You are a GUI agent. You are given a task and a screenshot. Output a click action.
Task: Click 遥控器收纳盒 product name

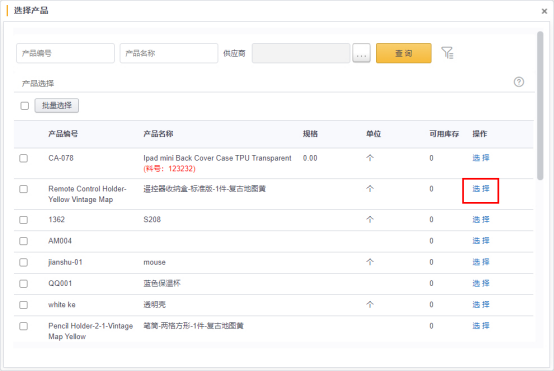pyautogui.click(x=205, y=189)
